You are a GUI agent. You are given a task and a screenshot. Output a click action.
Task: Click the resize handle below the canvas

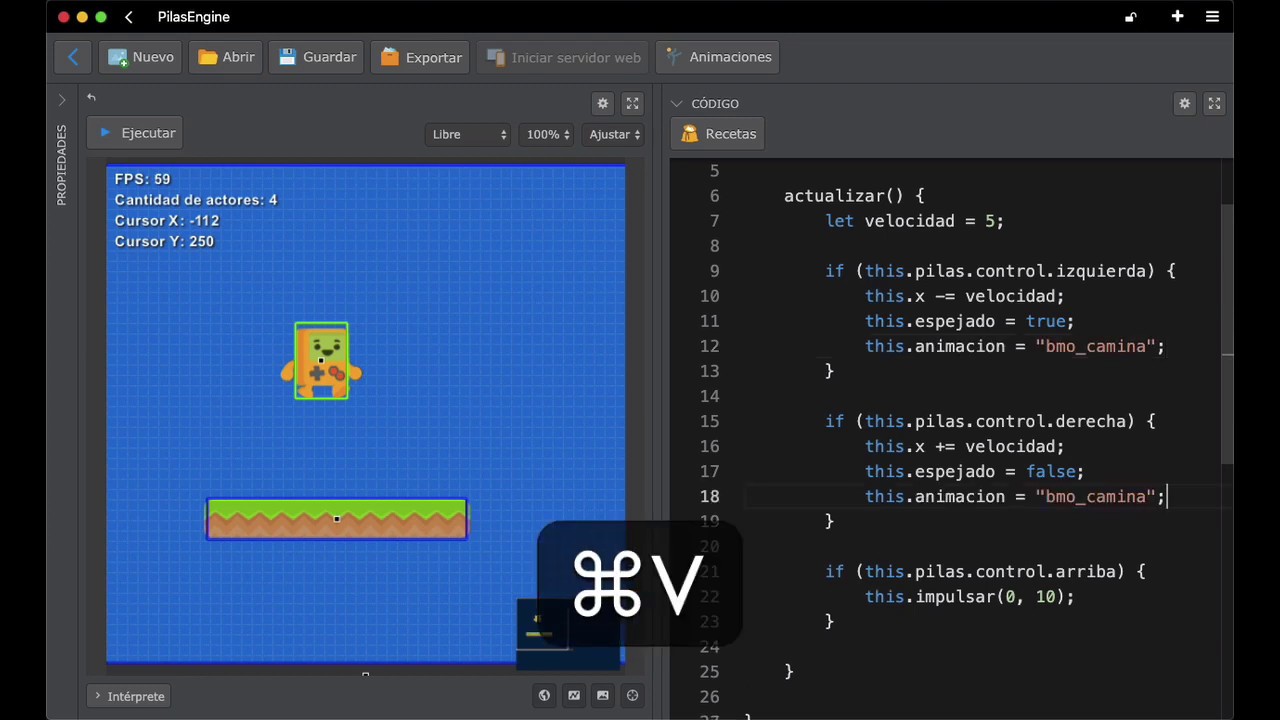click(365, 674)
